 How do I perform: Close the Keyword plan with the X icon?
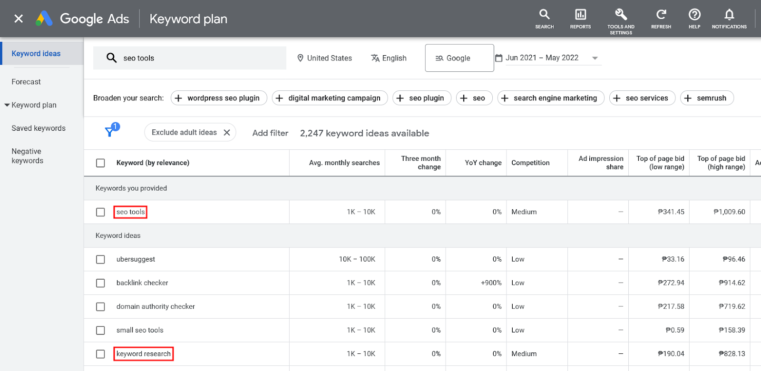coord(18,19)
